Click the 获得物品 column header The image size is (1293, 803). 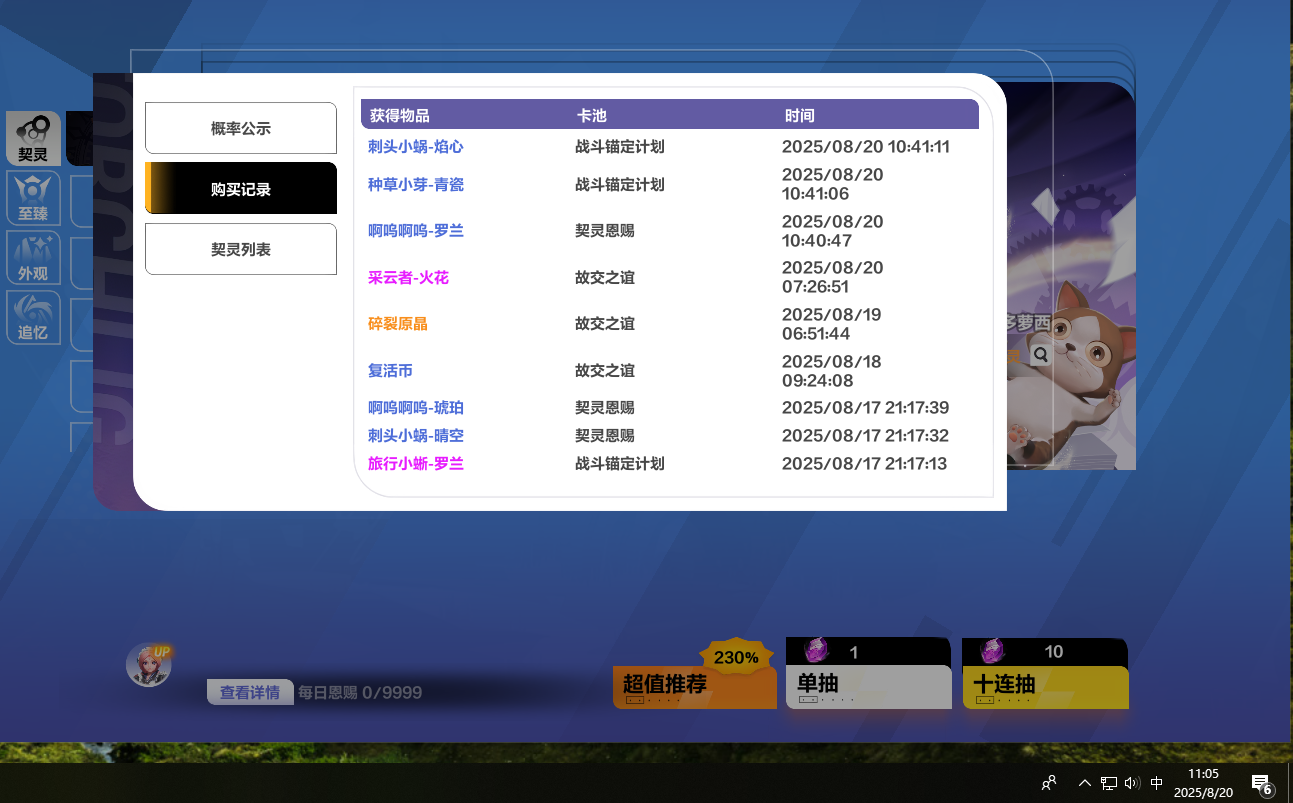pyautogui.click(x=400, y=116)
